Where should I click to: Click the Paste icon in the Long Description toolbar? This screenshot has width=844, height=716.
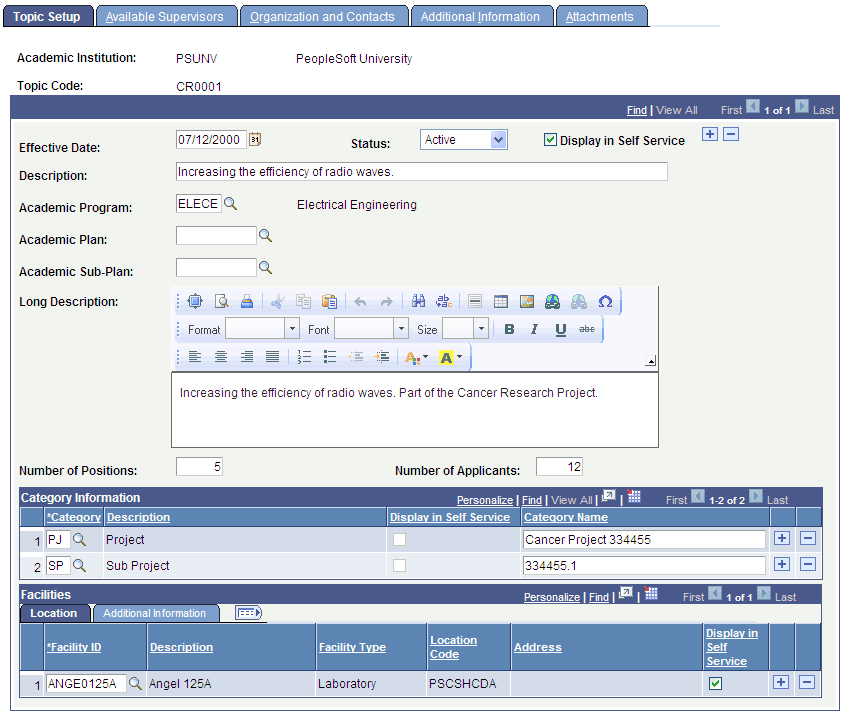331,302
